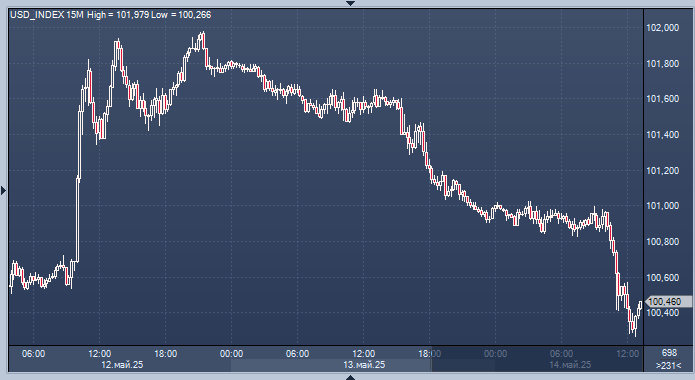Select the dimmed 14.май.25 date label

pos(570,365)
